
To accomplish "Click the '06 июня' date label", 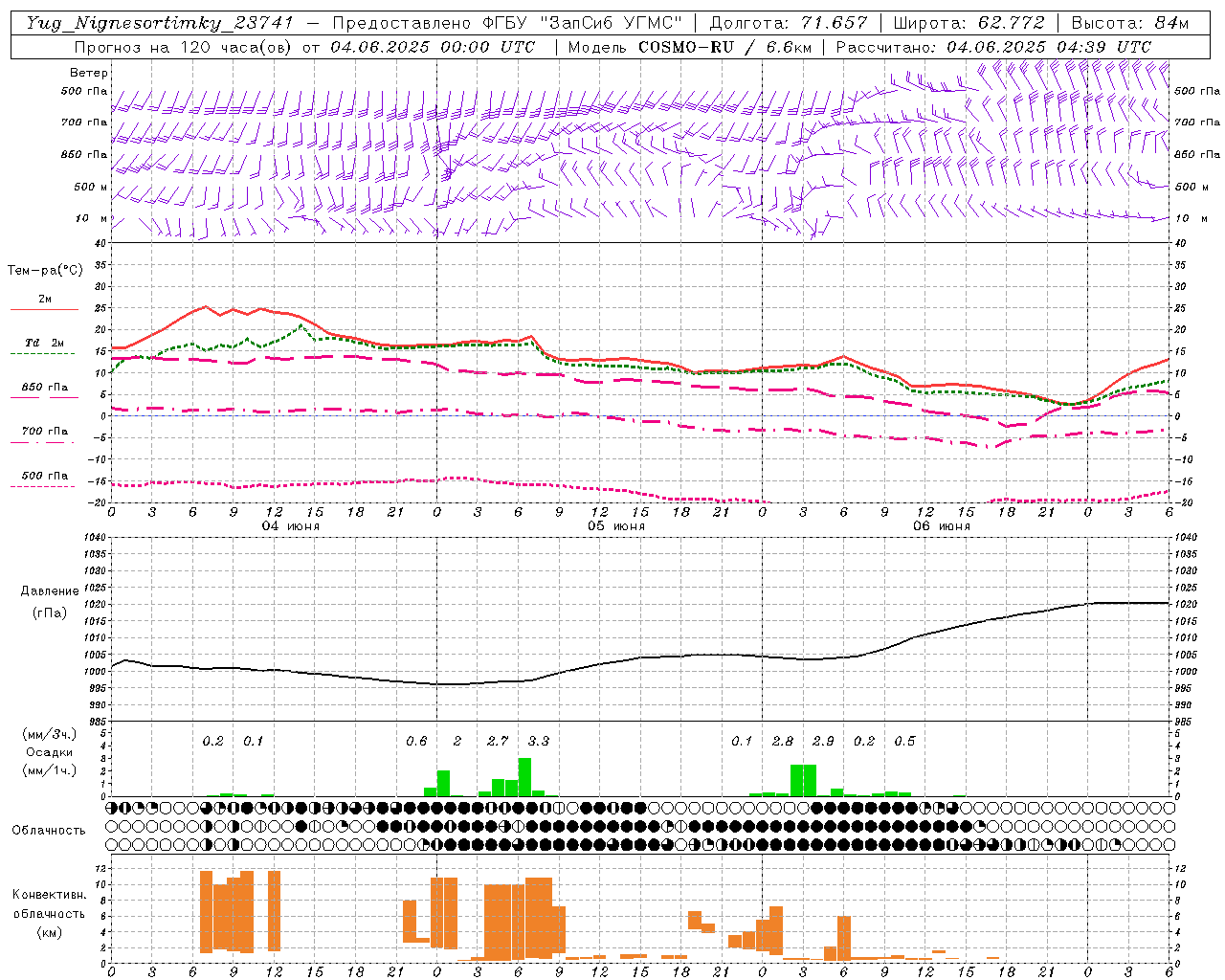I will 942,526.
